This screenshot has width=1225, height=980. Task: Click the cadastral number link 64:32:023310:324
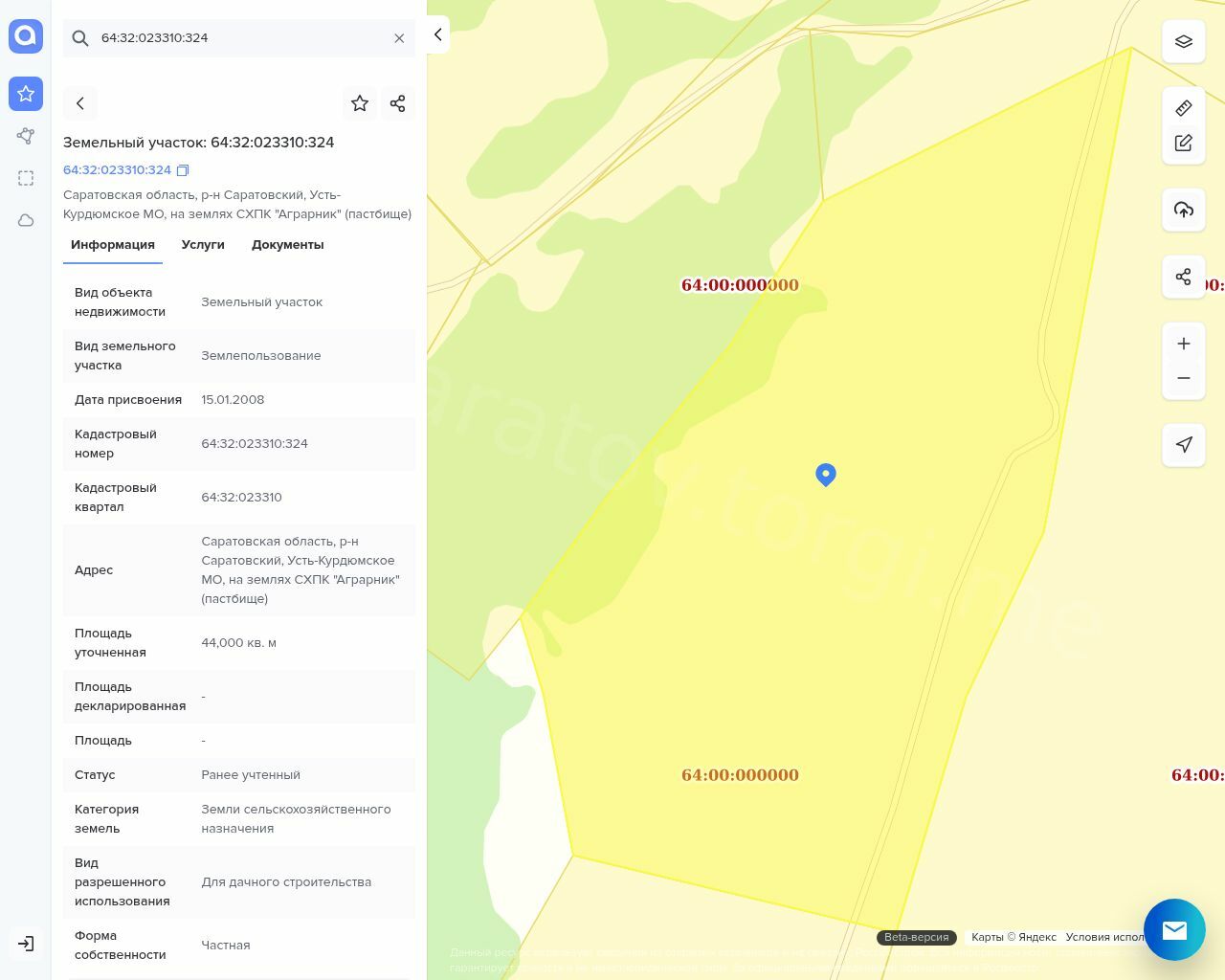(x=117, y=170)
